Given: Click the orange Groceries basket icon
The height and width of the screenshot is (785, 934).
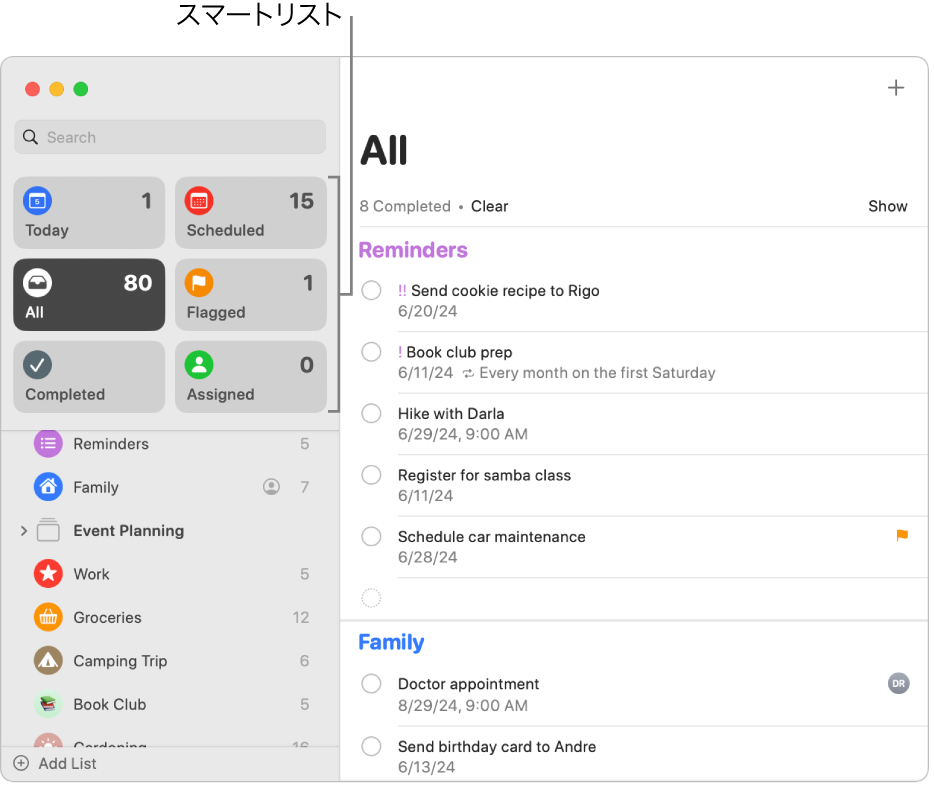Looking at the screenshot, I should coord(48,618).
